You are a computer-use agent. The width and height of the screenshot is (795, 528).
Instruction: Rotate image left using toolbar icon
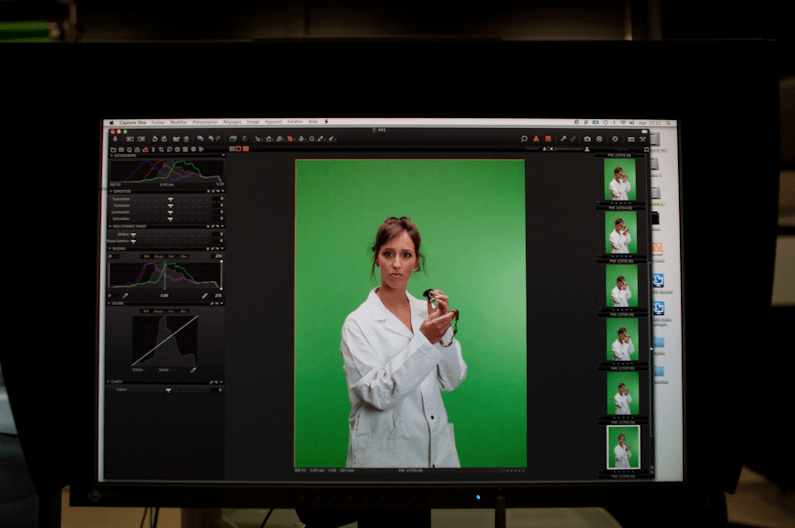(x=155, y=138)
